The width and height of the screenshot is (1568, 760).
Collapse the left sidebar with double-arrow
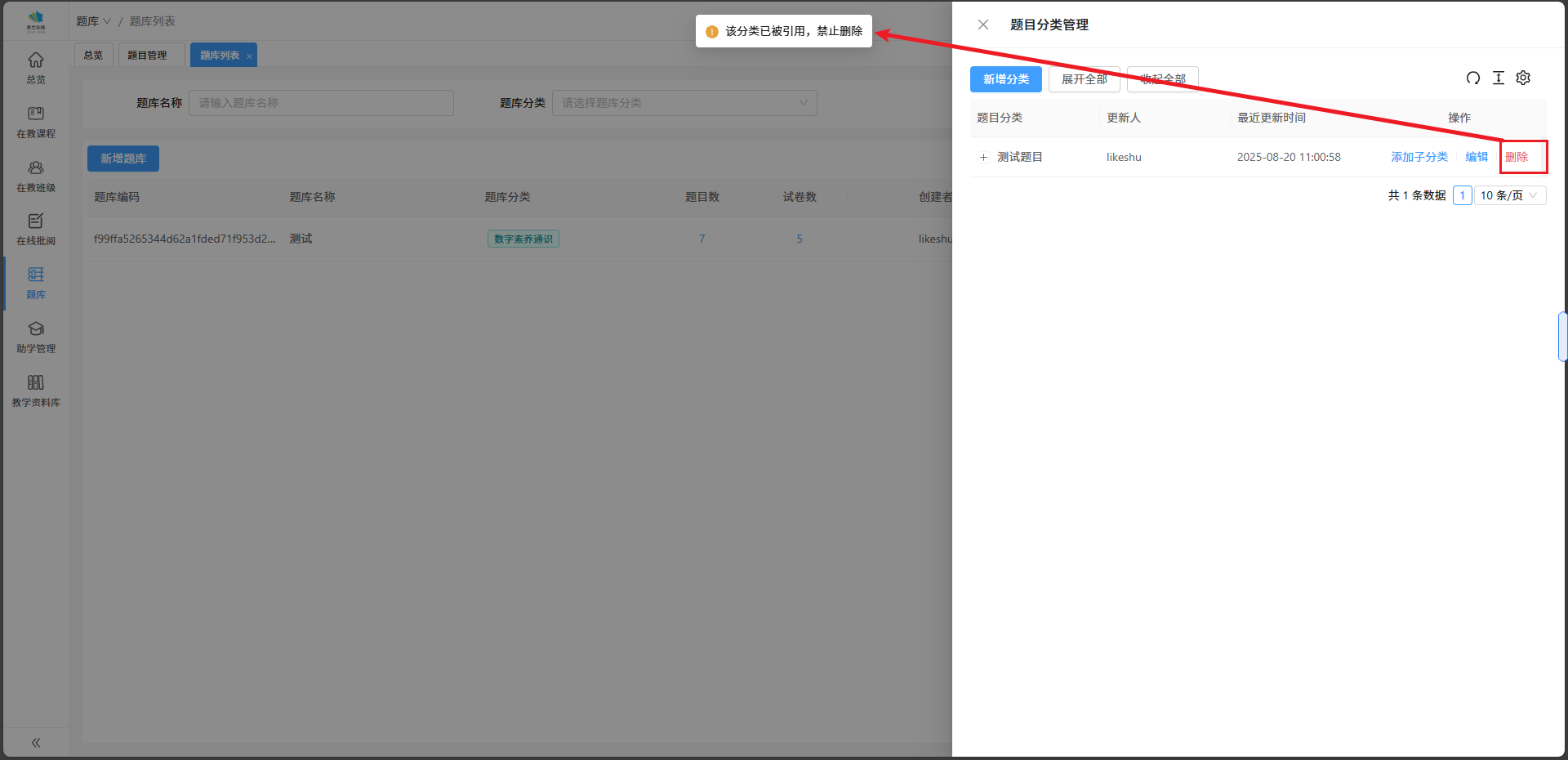click(36, 743)
